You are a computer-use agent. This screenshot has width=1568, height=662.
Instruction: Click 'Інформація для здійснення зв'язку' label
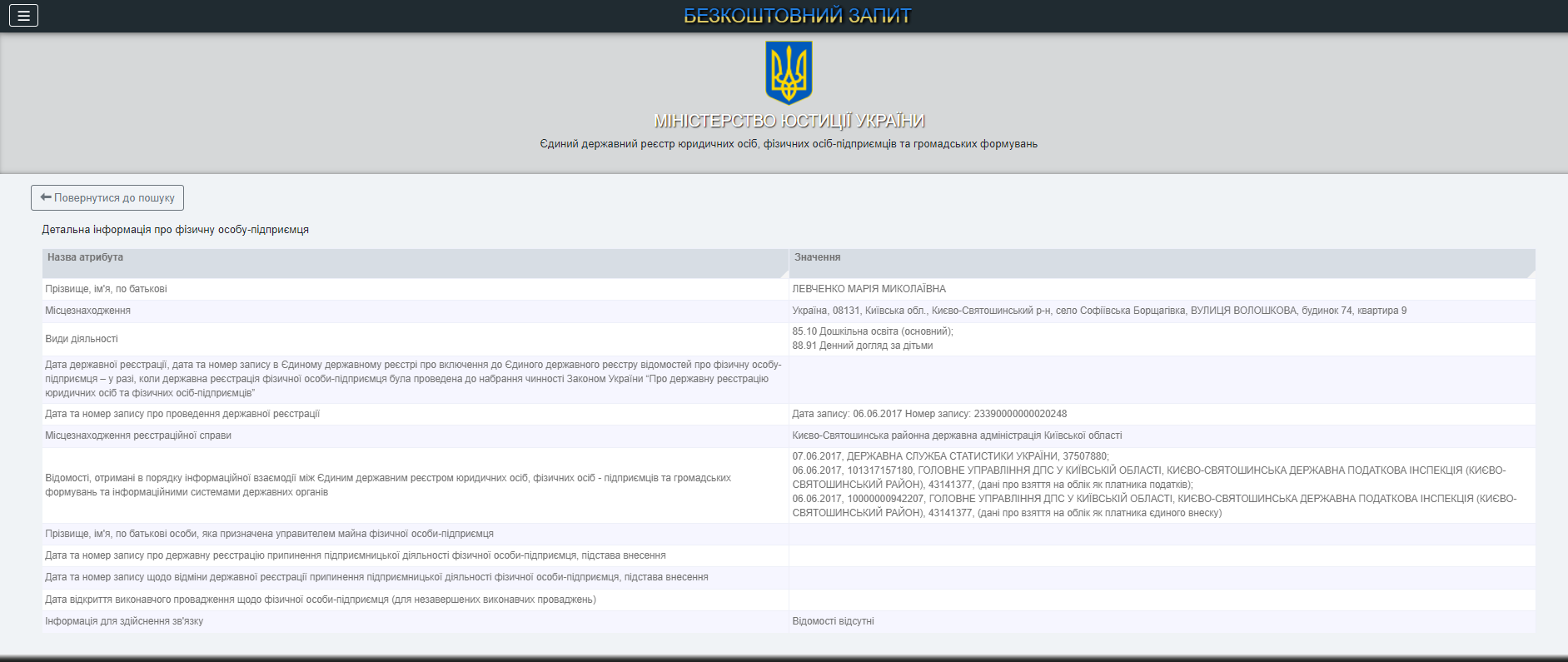(x=124, y=621)
